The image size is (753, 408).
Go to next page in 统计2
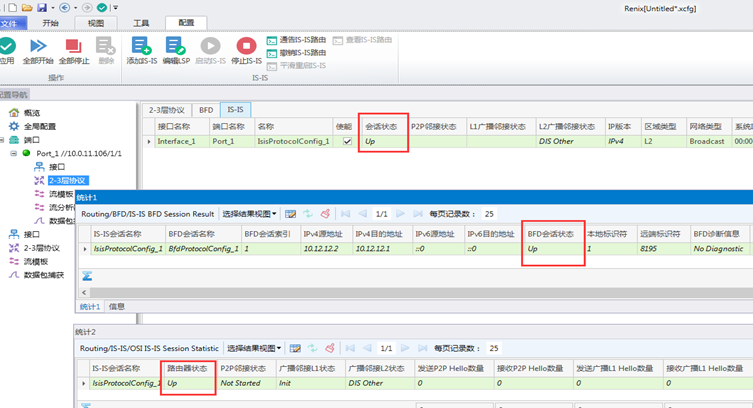pos(405,348)
